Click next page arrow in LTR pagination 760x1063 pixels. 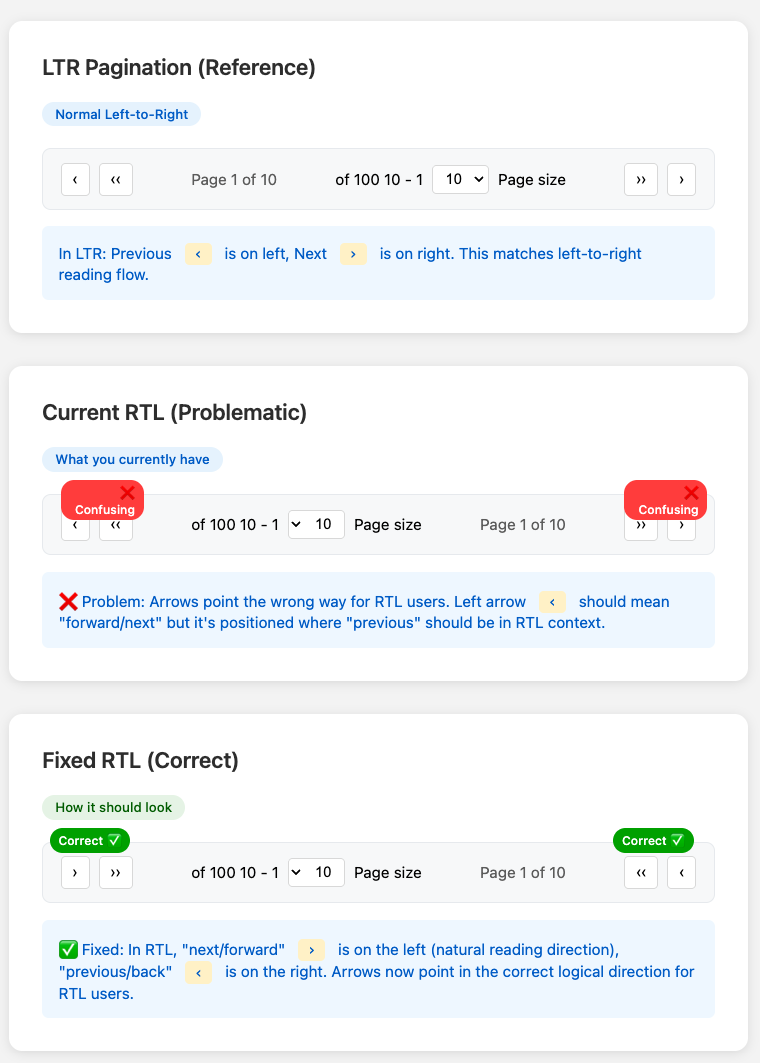(681, 180)
